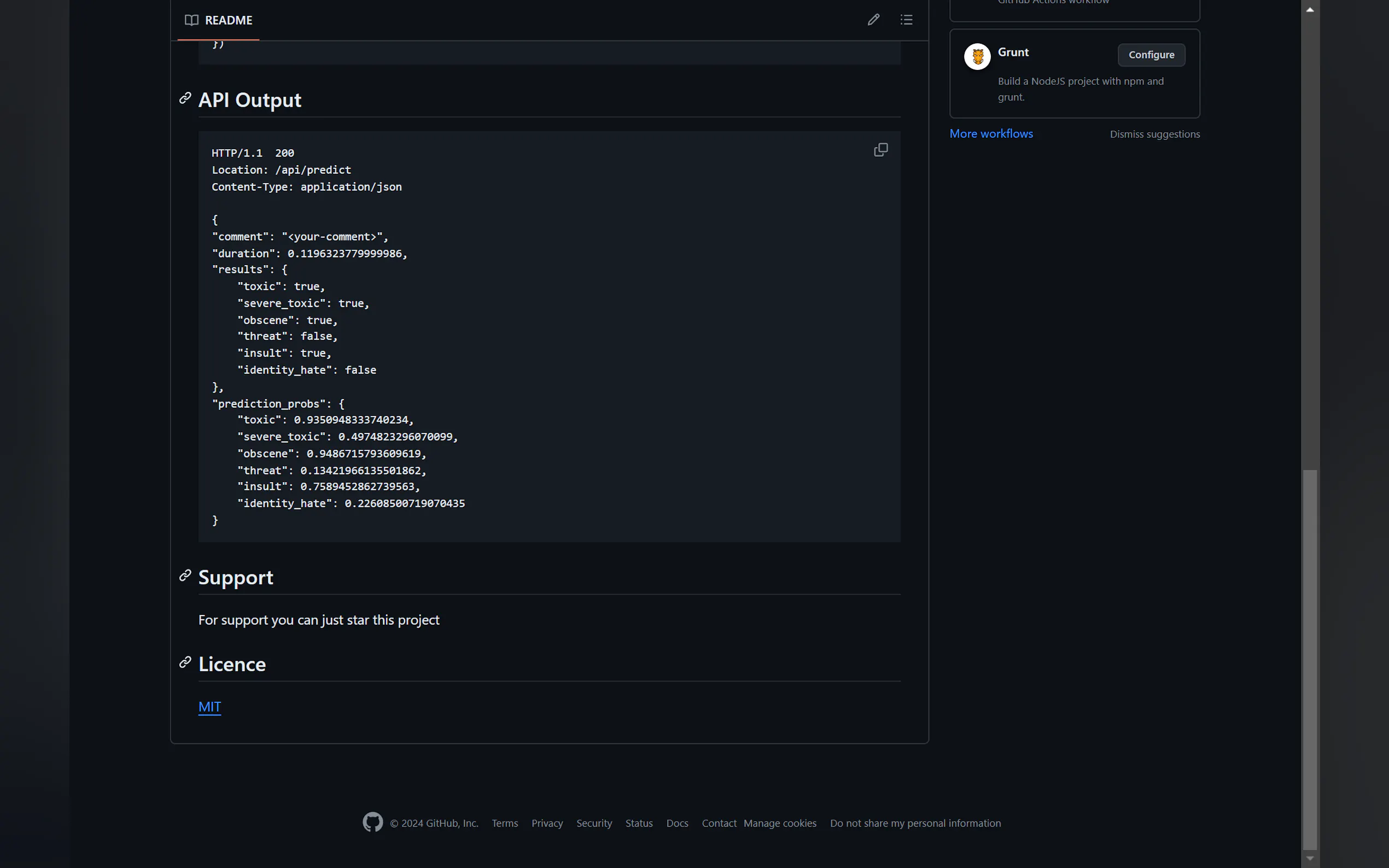1389x868 pixels.
Task: Select the README tab
Action: [219, 21]
